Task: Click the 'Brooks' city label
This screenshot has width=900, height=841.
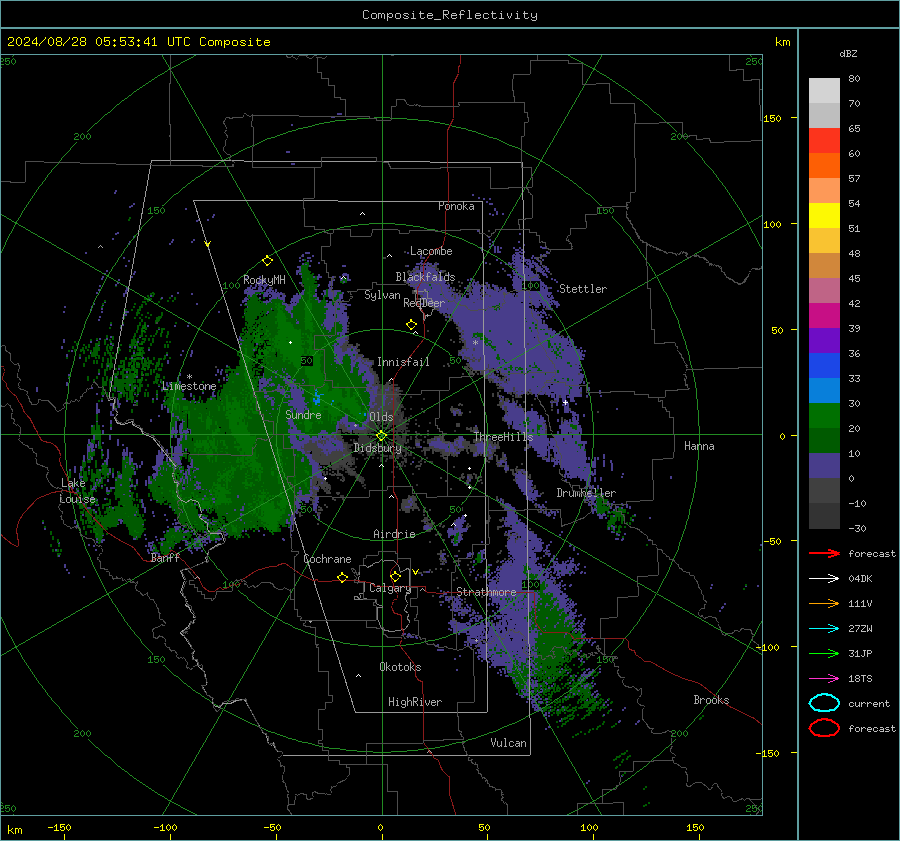Action: [711, 700]
